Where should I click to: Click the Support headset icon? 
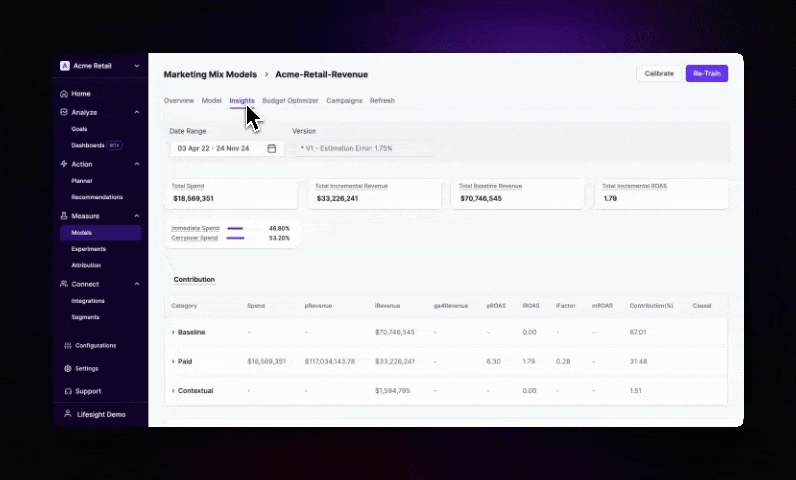(68, 391)
